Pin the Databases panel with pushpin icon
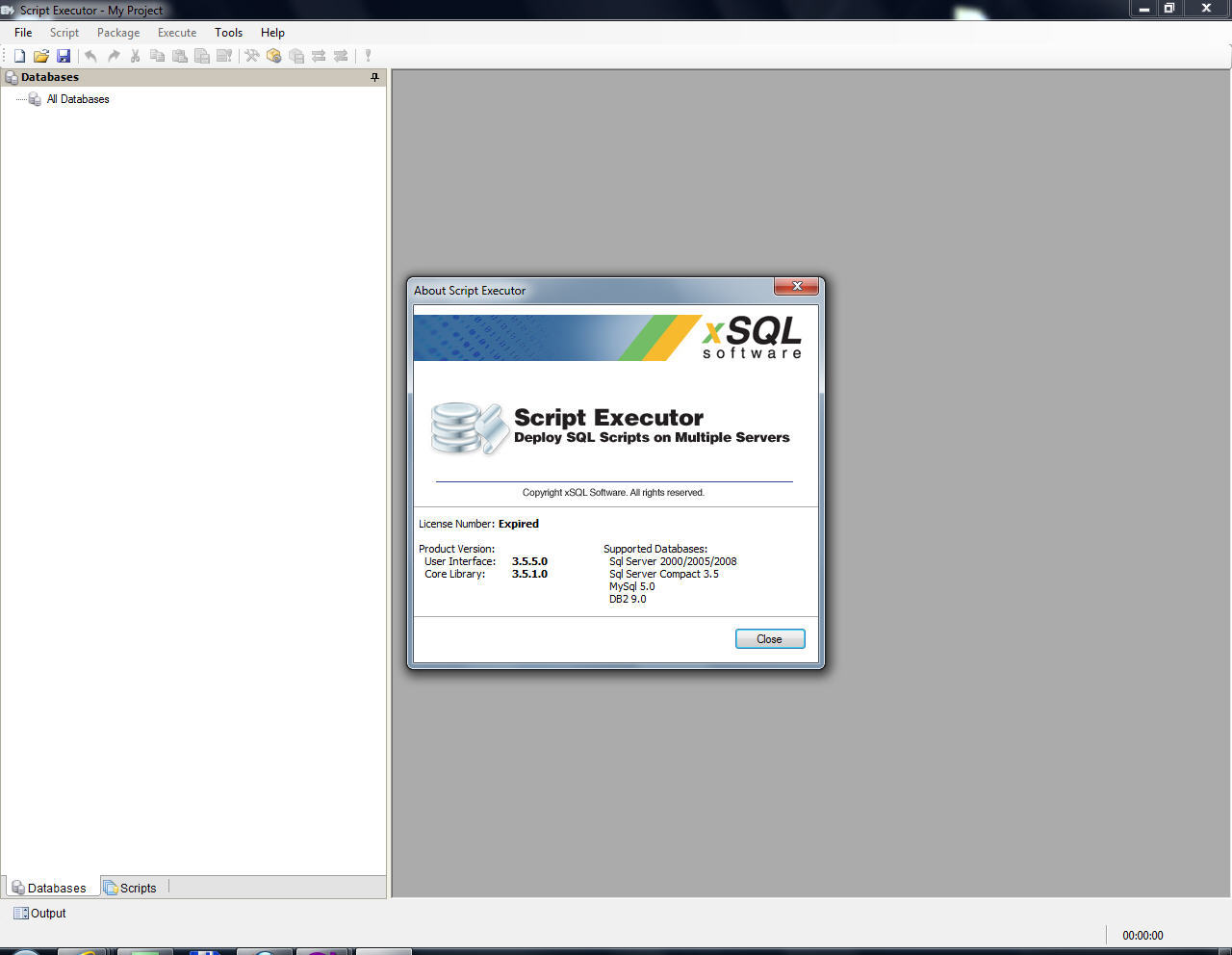 pos(374,77)
